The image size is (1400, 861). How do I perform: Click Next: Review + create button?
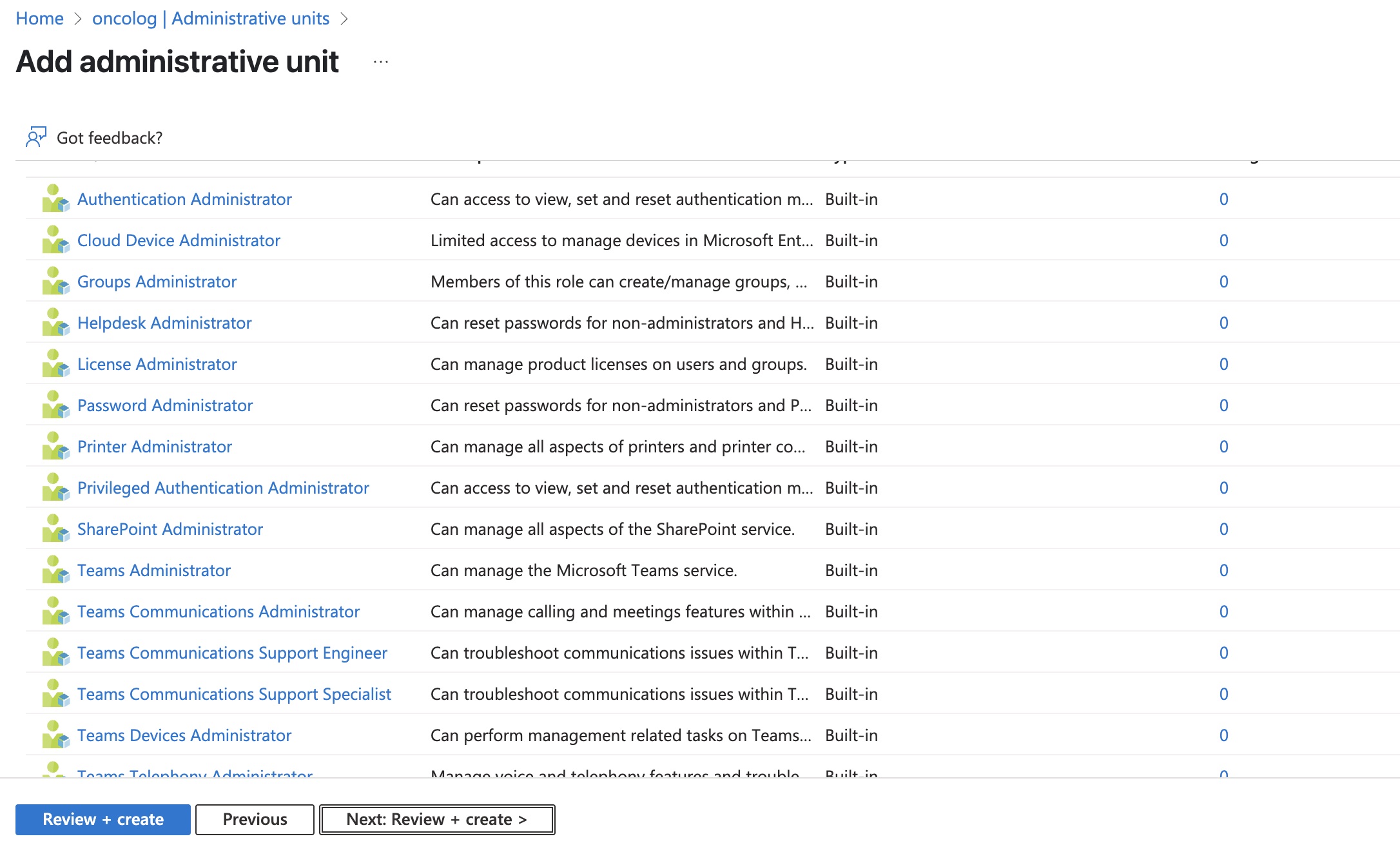(x=437, y=819)
